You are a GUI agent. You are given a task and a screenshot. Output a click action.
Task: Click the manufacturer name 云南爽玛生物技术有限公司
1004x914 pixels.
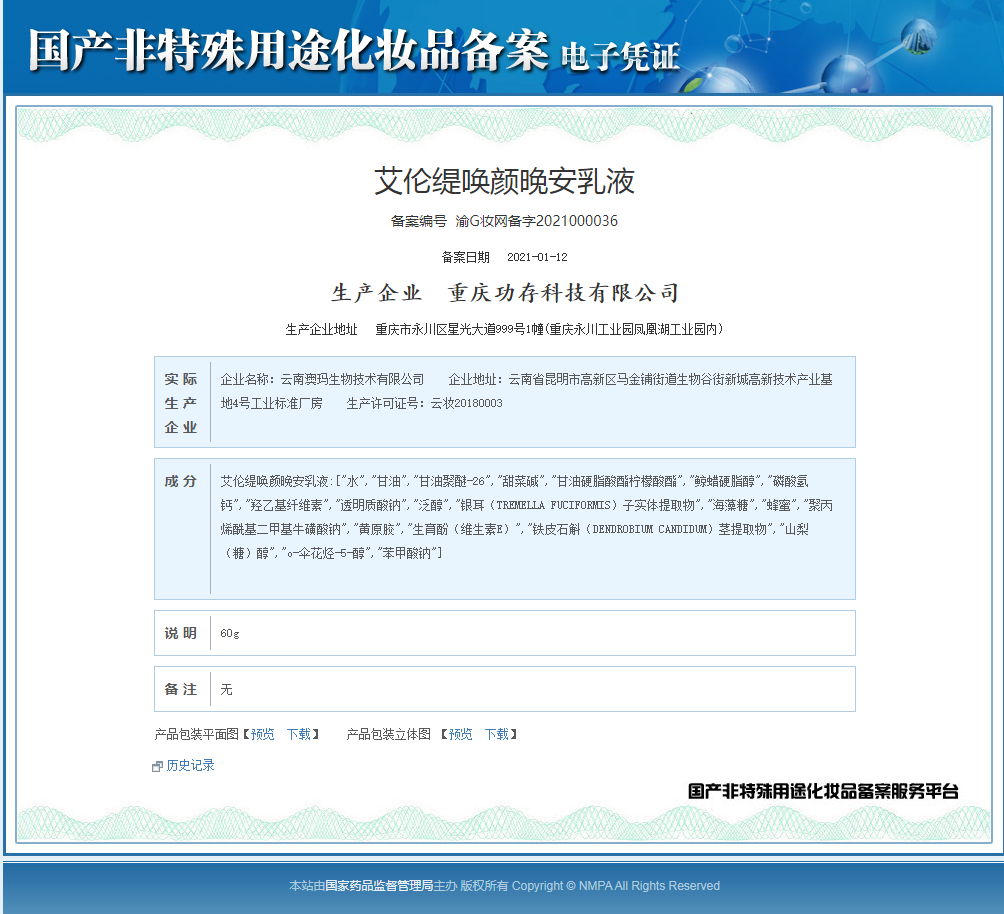352,379
